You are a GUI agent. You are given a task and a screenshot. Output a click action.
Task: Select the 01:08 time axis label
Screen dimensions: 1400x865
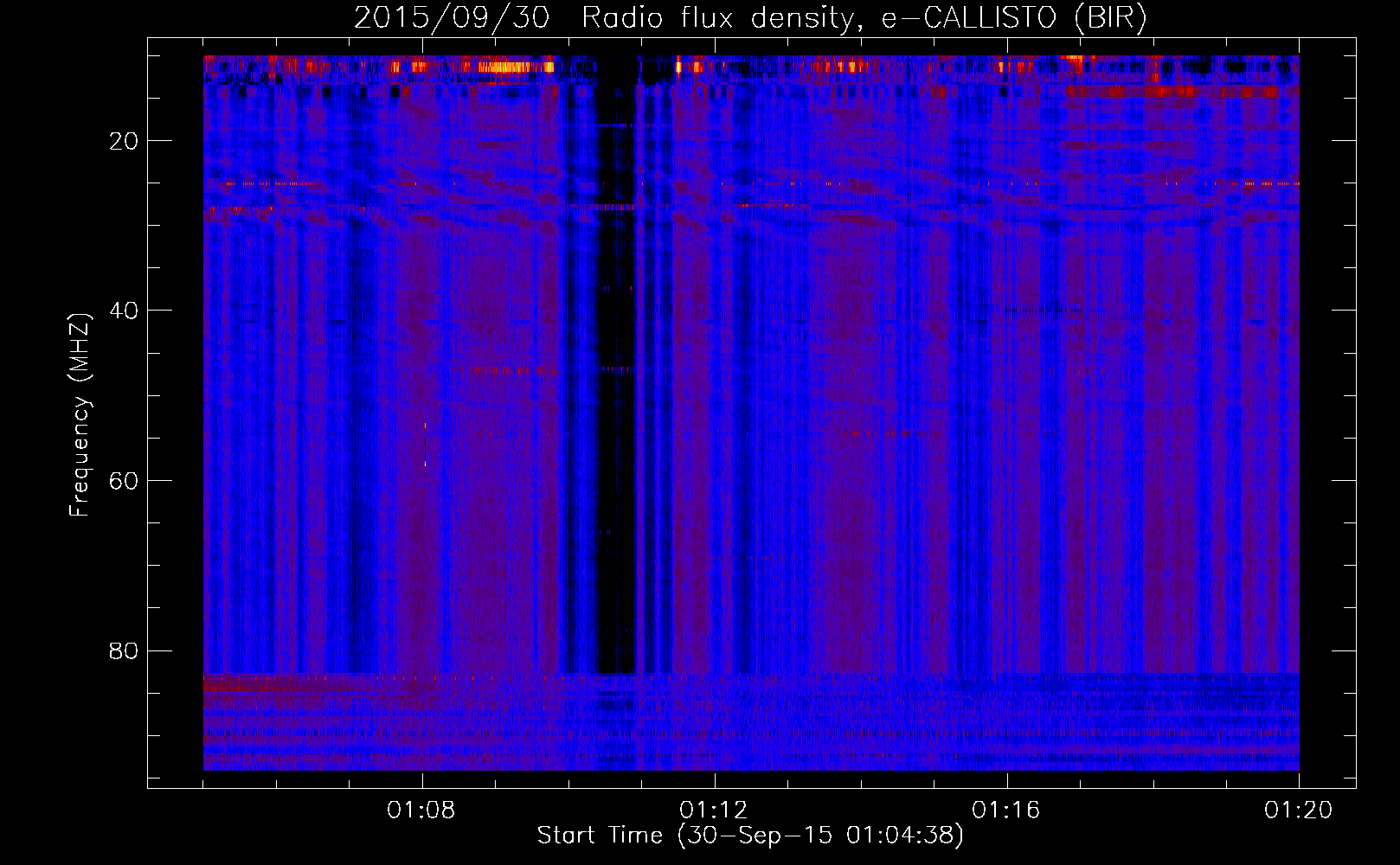(x=421, y=811)
